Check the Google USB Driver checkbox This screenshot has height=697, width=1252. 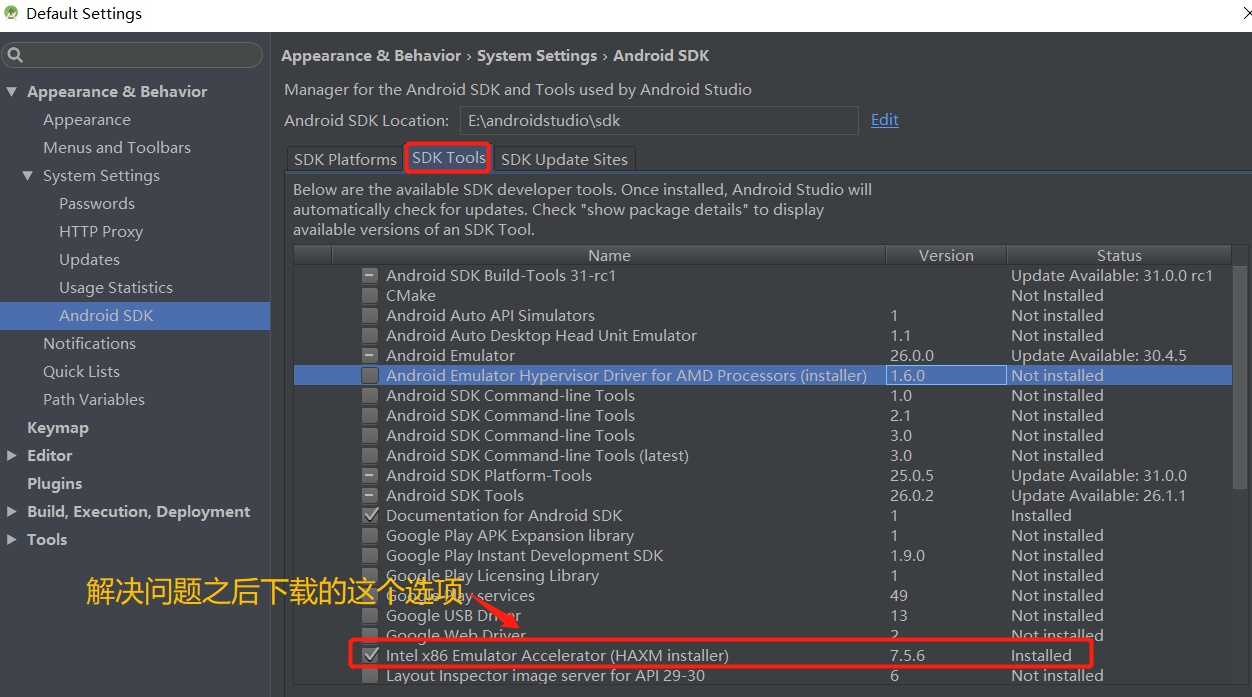click(370, 615)
